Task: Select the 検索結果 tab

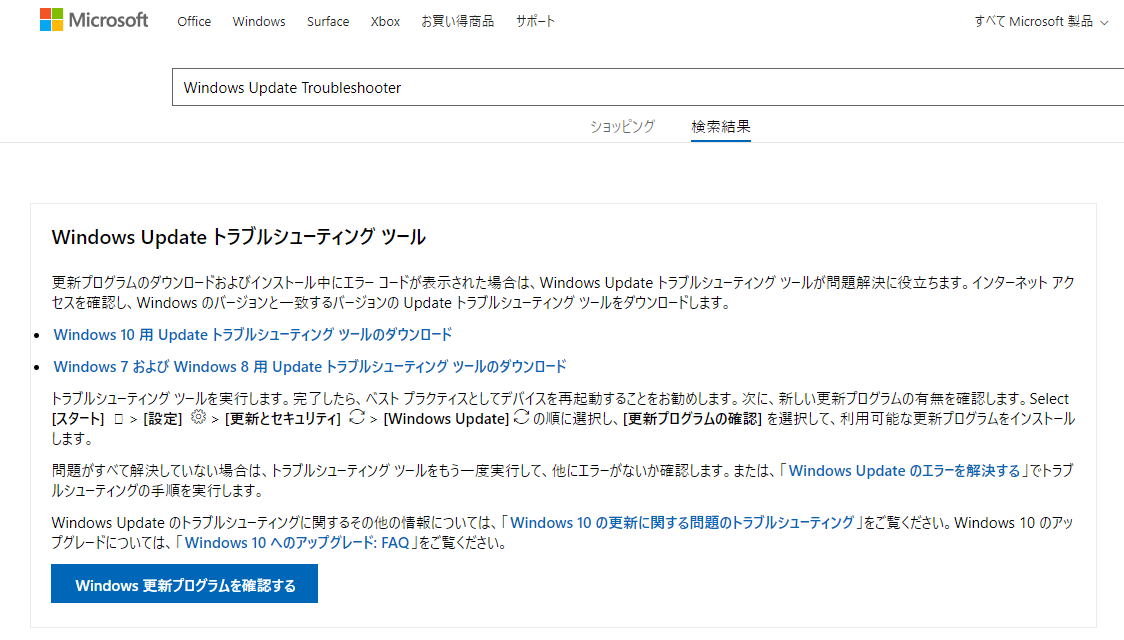Action: coord(720,127)
